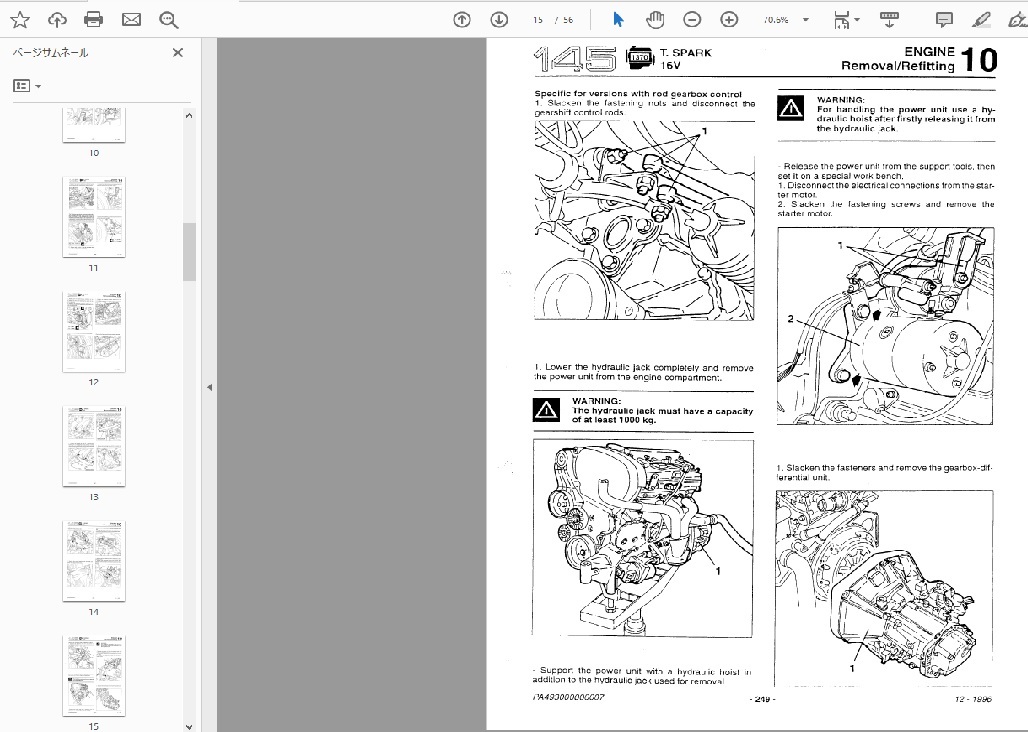Viewport: 1028px width, 732px height.
Task: Upload file using cloud upload icon
Action: 57,20
